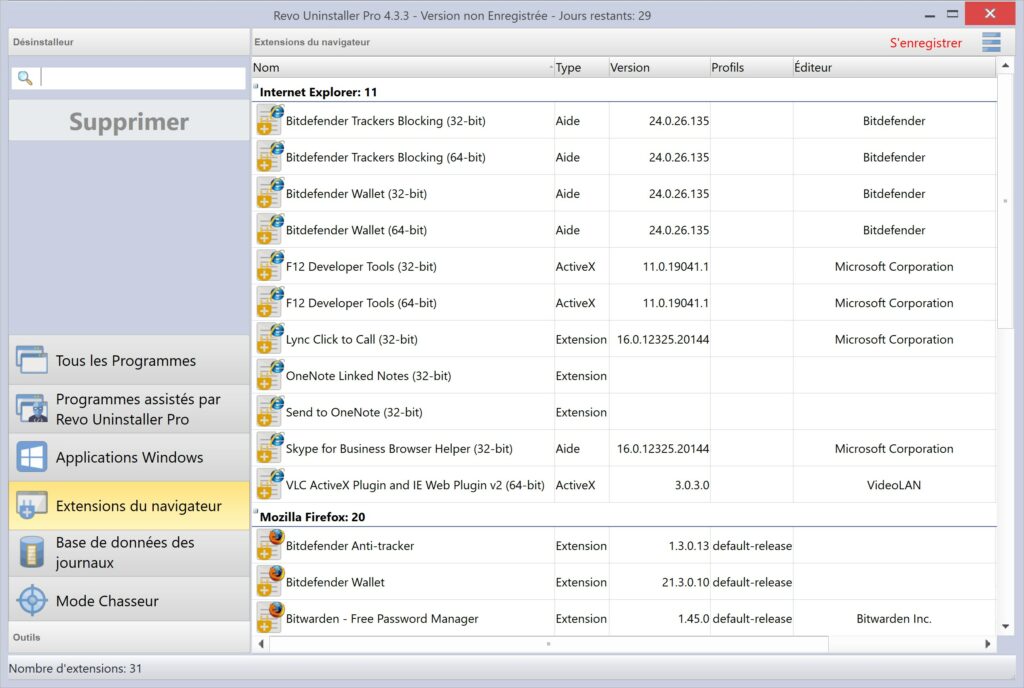The image size is (1024, 688).
Task: Click the horizontal scroll left arrow
Action: coord(261,644)
